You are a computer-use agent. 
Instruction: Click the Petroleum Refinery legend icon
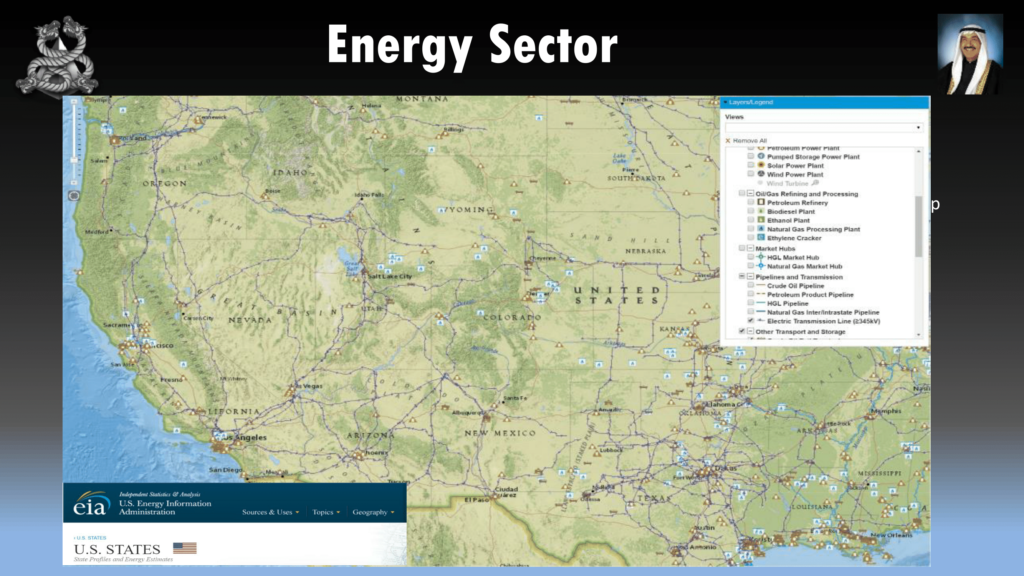coord(761,202)
